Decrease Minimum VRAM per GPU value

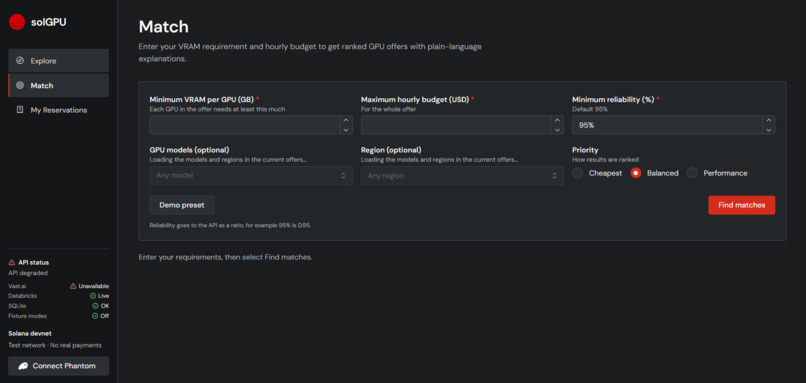coord(346,130)
